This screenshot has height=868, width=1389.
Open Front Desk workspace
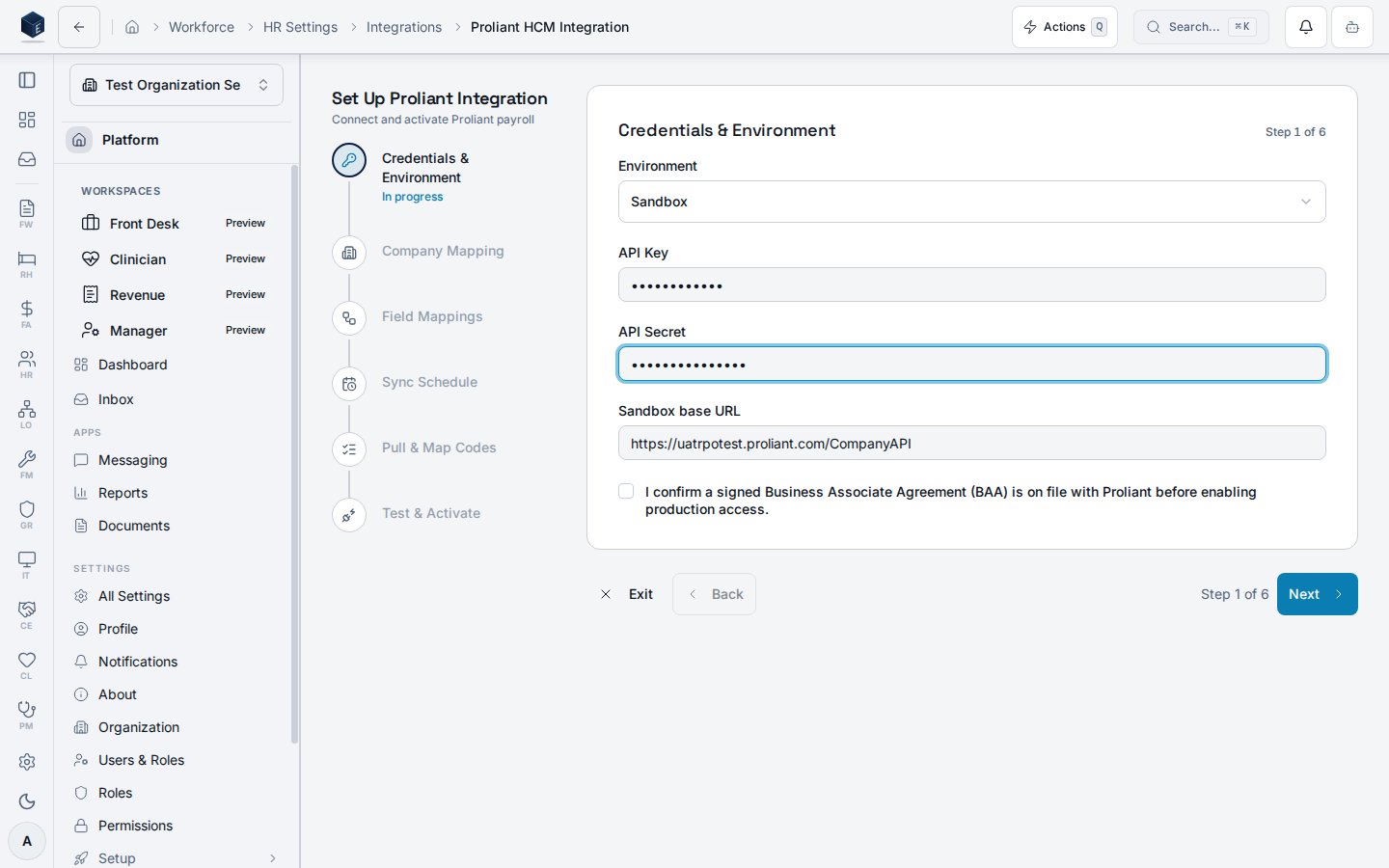coord(177,224)
